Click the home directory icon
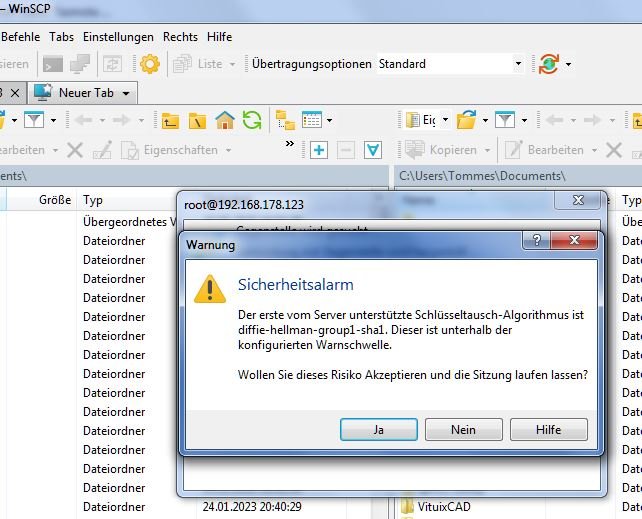The width and height of the screenshot is (642, 519). (x=225, y=121)
